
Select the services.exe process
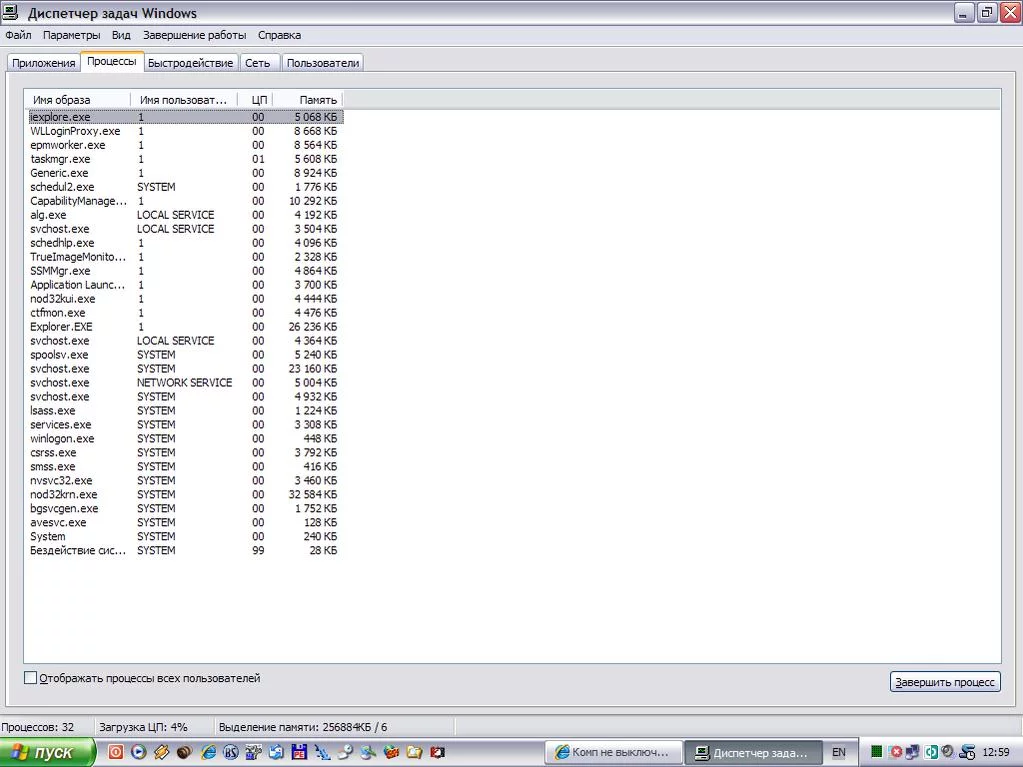click(185, 425)
